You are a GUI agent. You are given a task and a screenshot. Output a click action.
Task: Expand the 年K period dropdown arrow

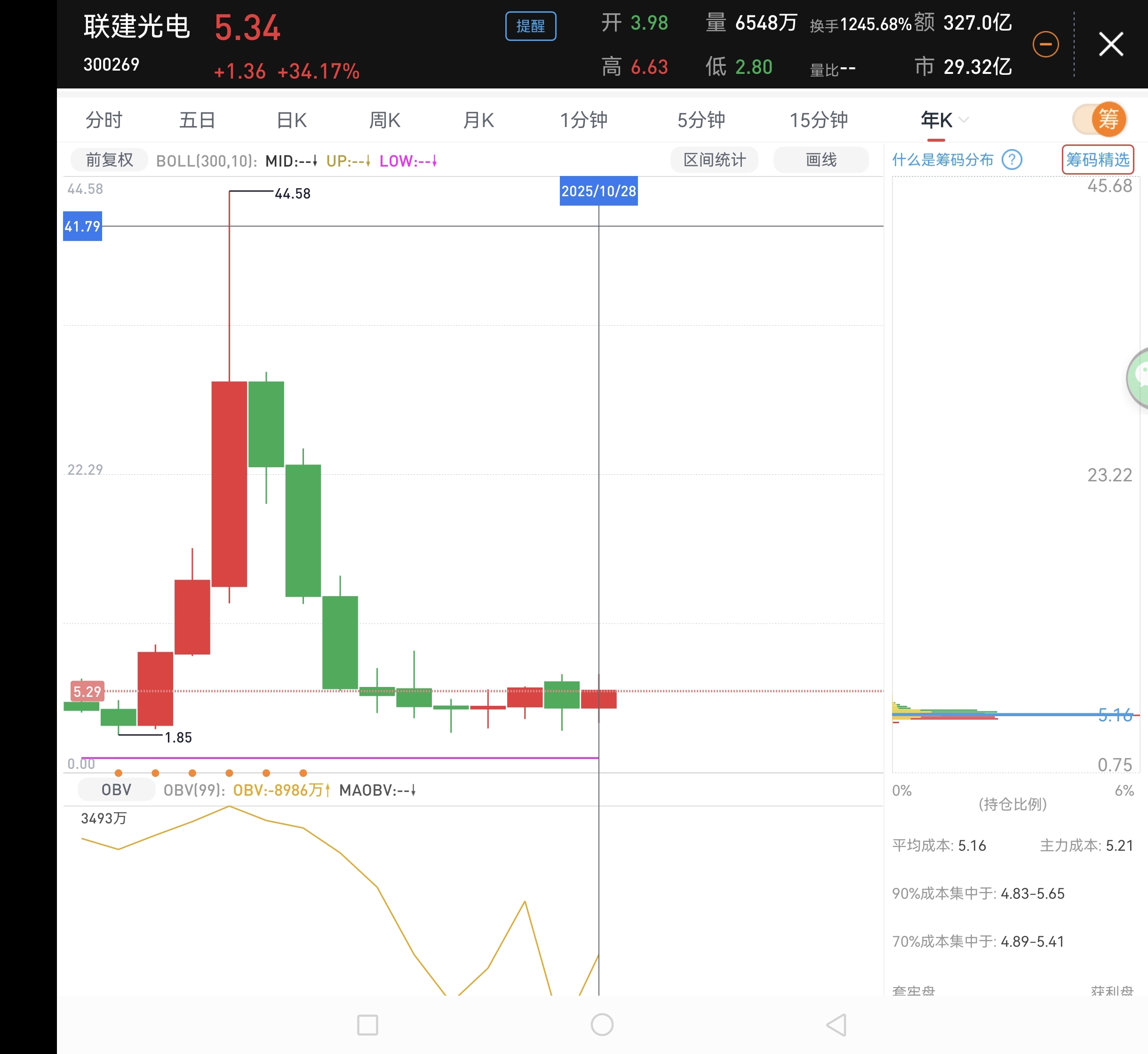[x=964, y=120]
